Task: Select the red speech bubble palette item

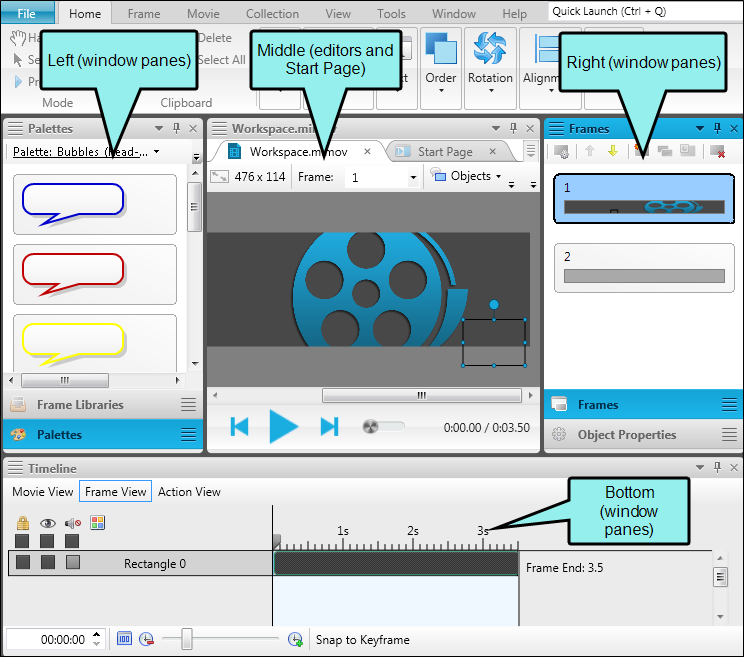Action: tap(95, 274)
